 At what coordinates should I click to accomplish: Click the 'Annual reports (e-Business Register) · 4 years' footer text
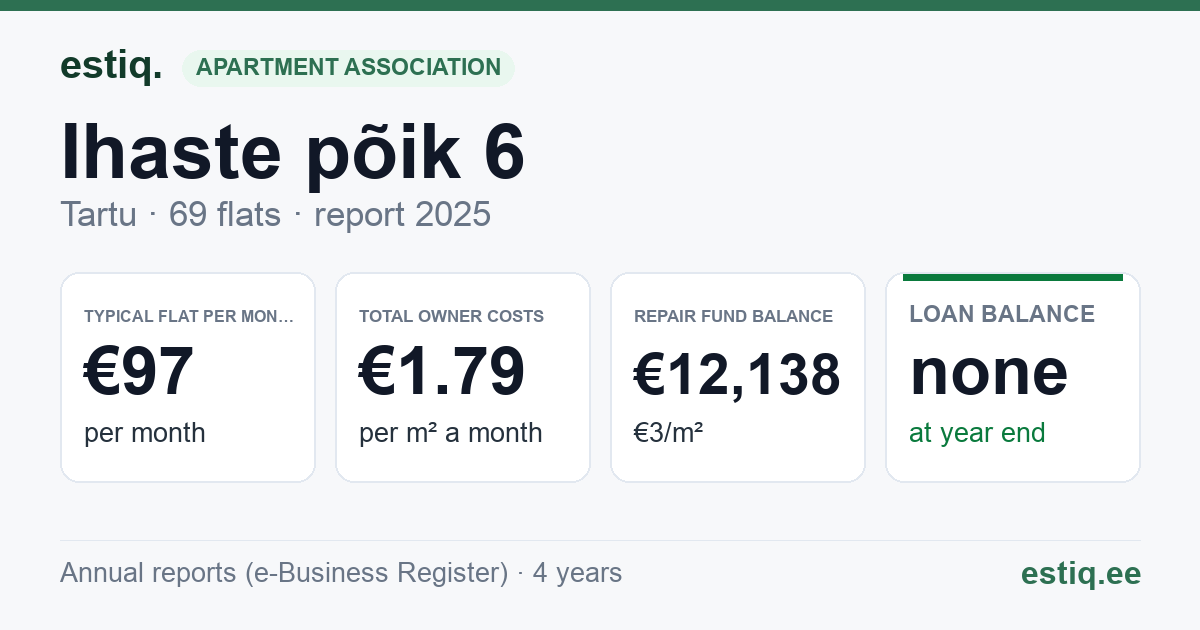click(341, 573)
